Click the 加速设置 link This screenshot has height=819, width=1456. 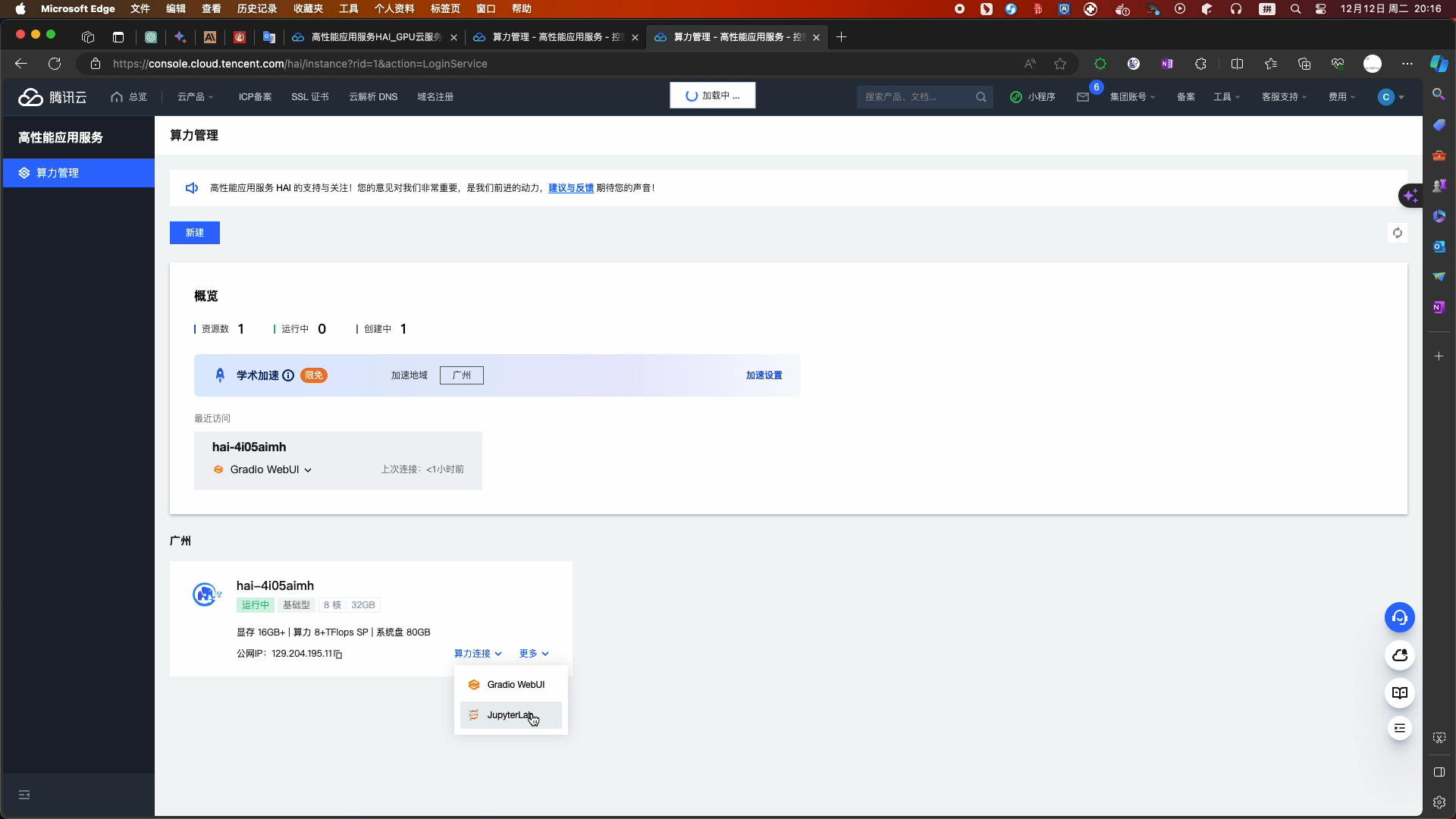[x=764, y=375]
